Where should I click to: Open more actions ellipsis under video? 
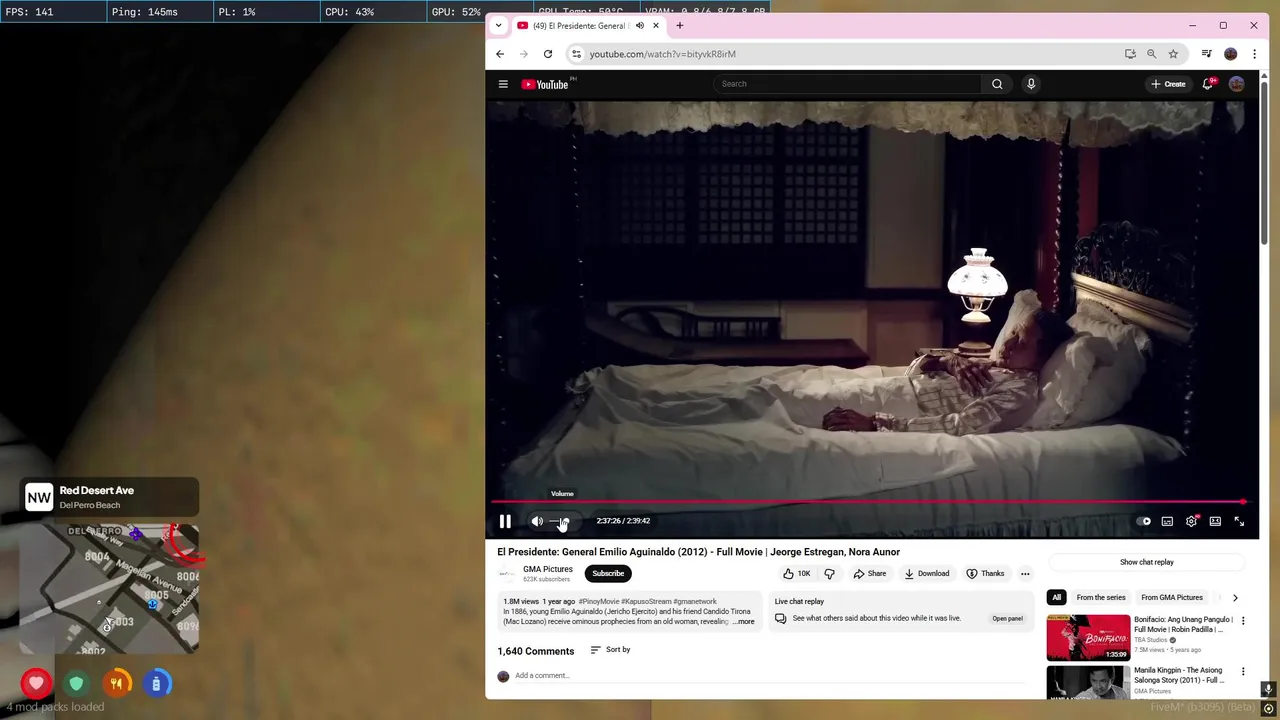[x=1025, y=573]
